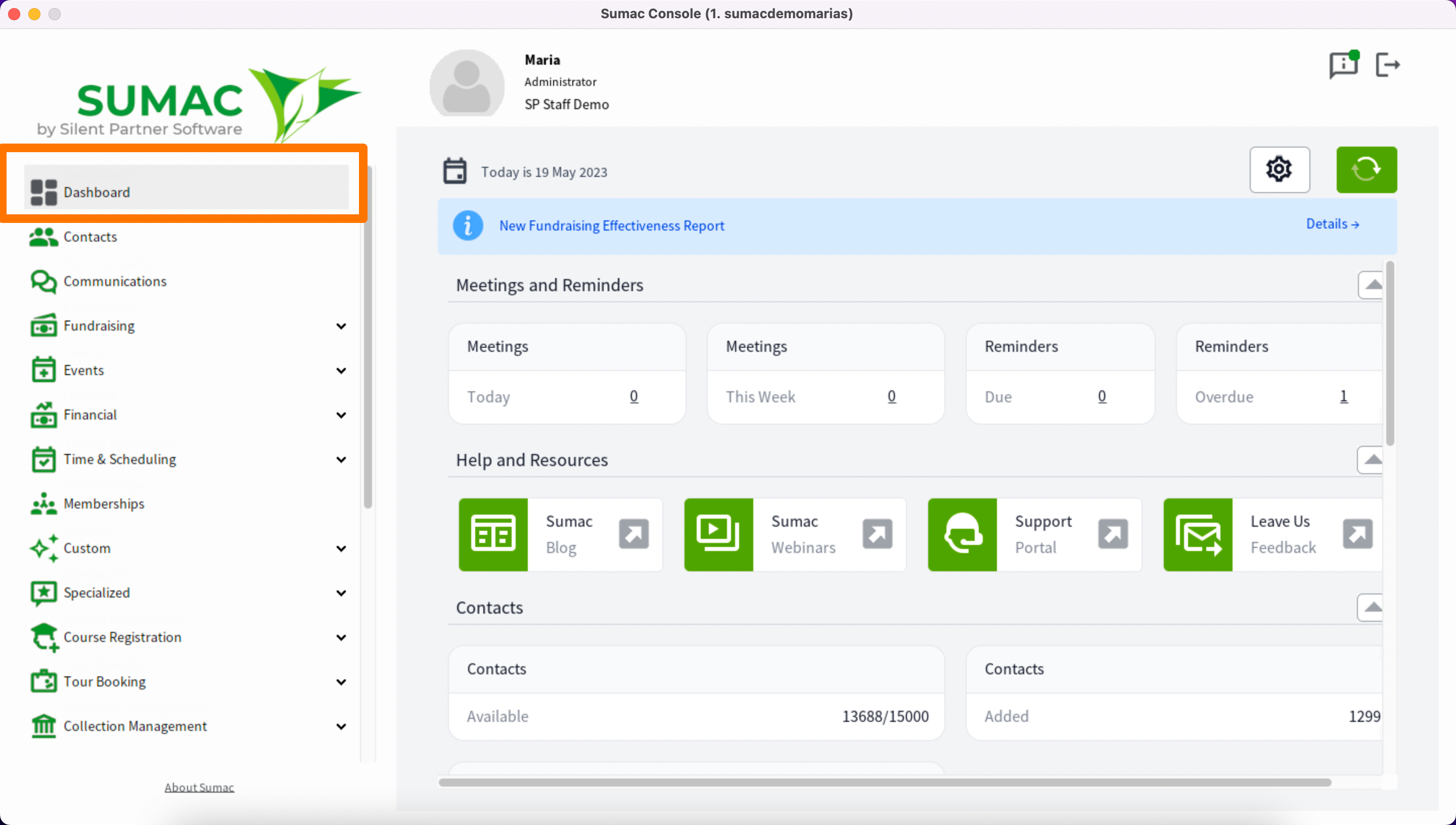Image resolution: width=1456 pixels, height=825 pixels.
Task: Collapse the Meetings and Reminders section
Action: point(1371,285)
